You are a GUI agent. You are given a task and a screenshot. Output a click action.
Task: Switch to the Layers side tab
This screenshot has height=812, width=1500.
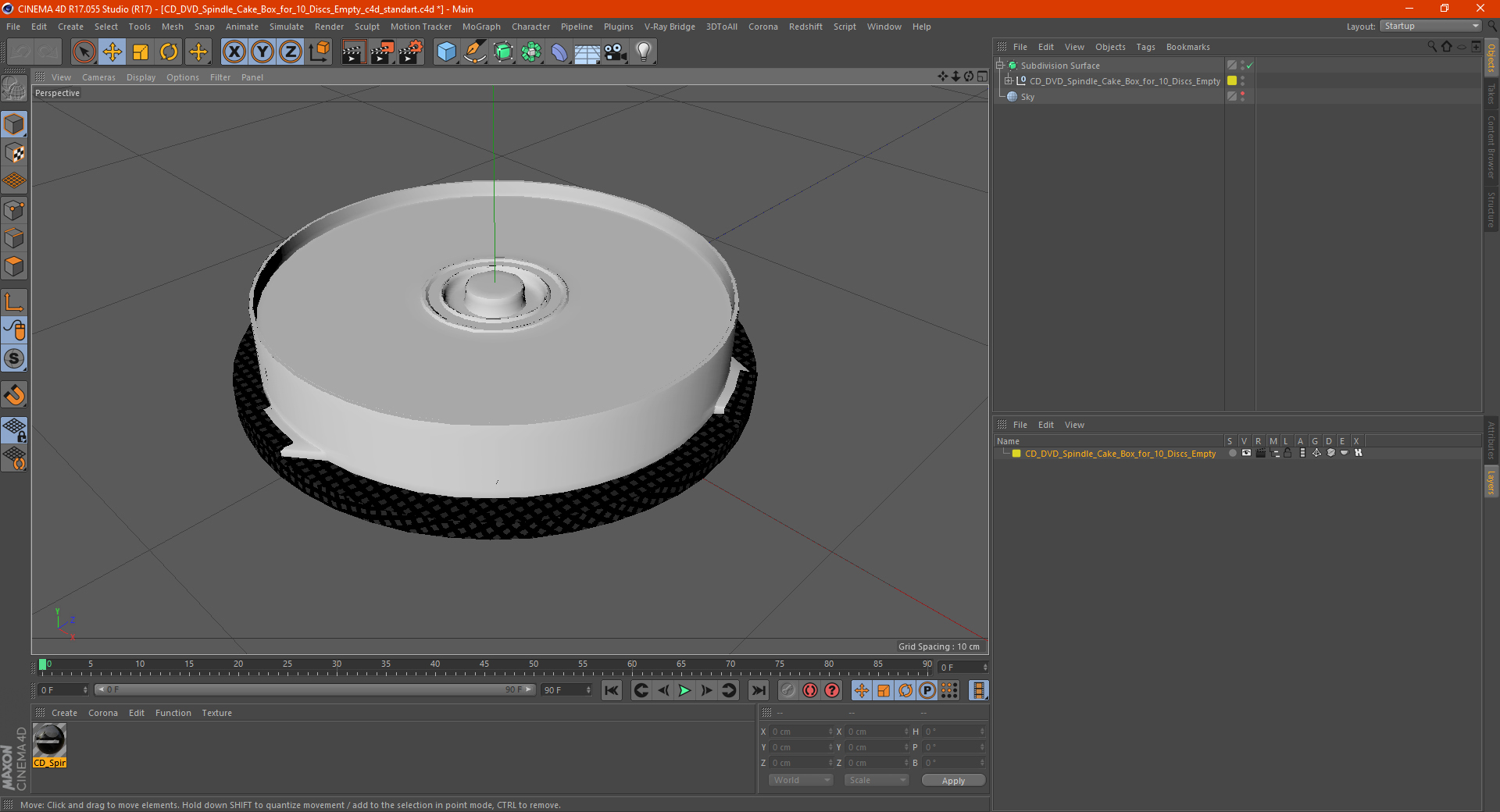pos(1491,482)
